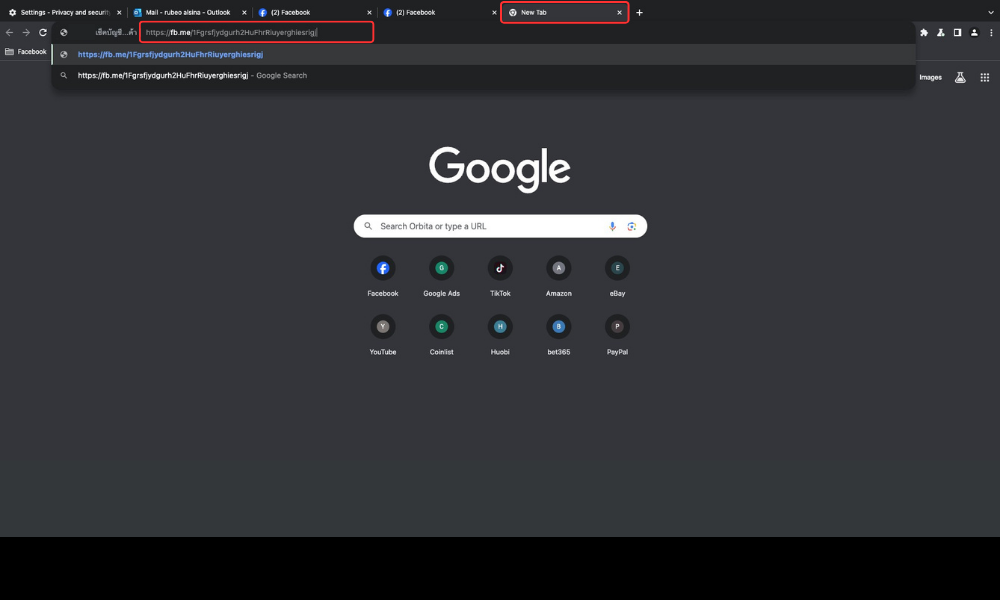The height and width of the screenshot is (600, 1000).
Task: Open the Facebook bookmarks folder
Action: 26,52
